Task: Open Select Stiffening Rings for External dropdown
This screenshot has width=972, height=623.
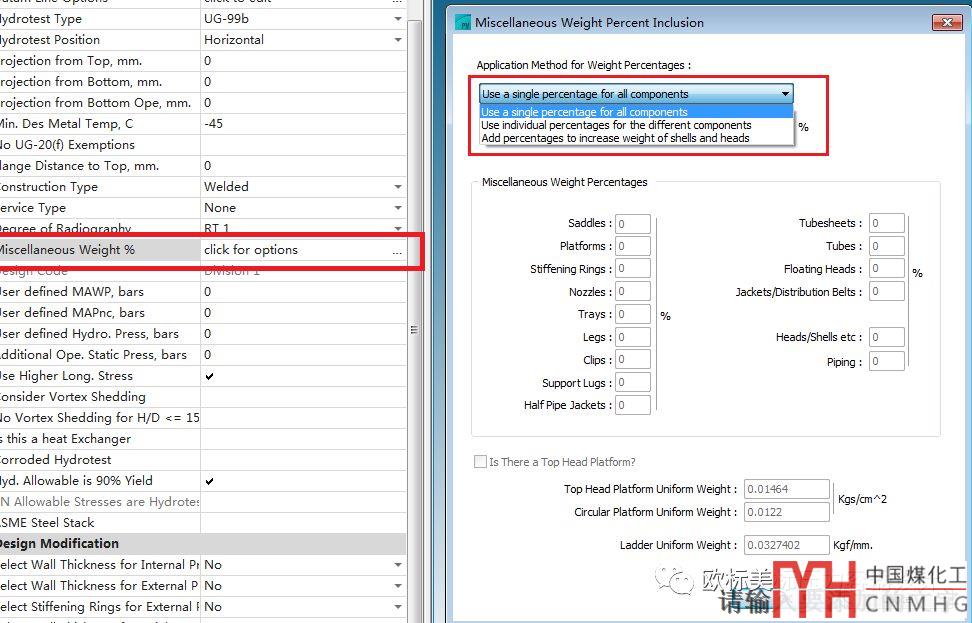Action: (x=397, y=607)
